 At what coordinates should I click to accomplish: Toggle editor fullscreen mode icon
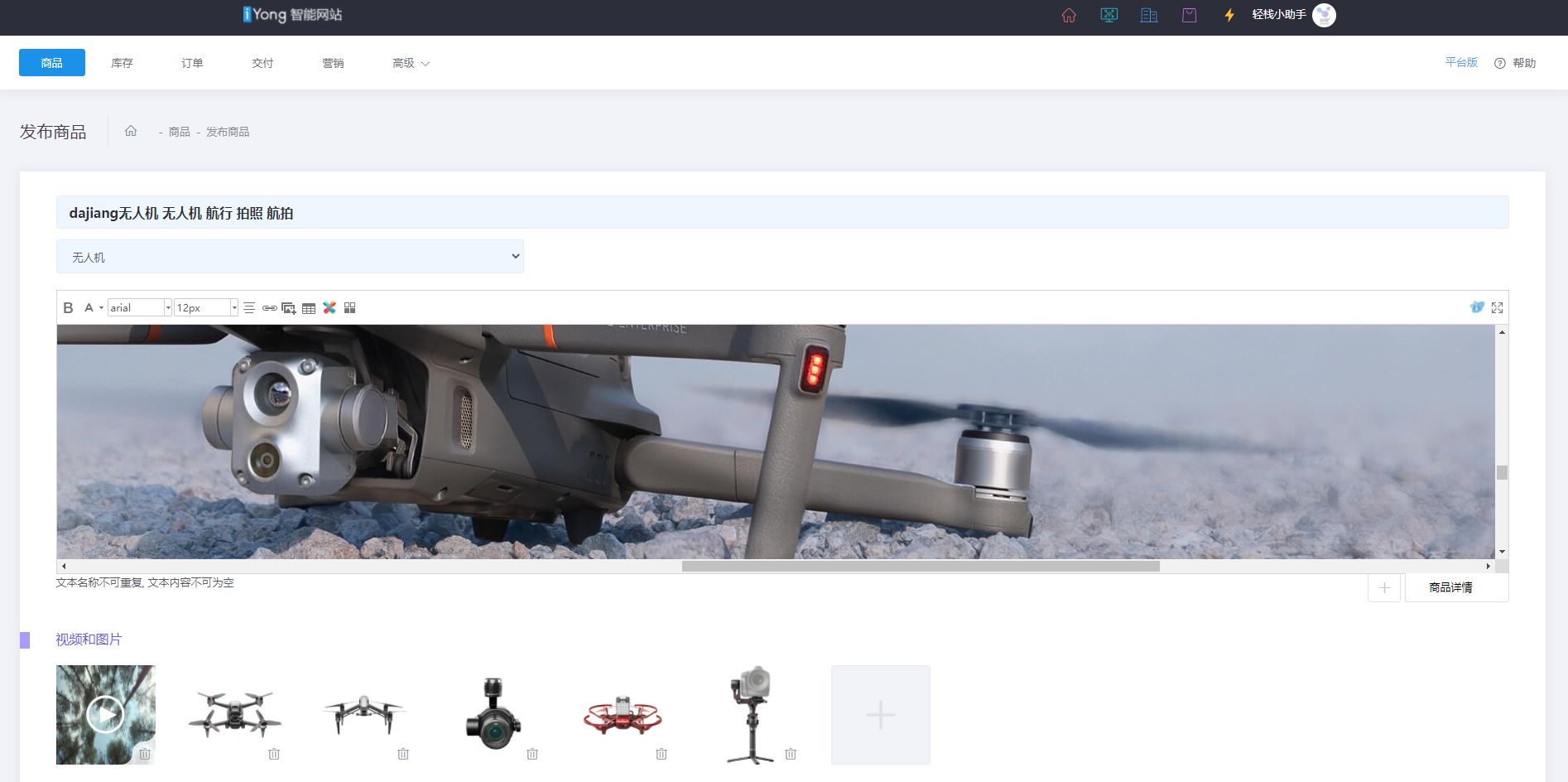tap(1497, 307)
